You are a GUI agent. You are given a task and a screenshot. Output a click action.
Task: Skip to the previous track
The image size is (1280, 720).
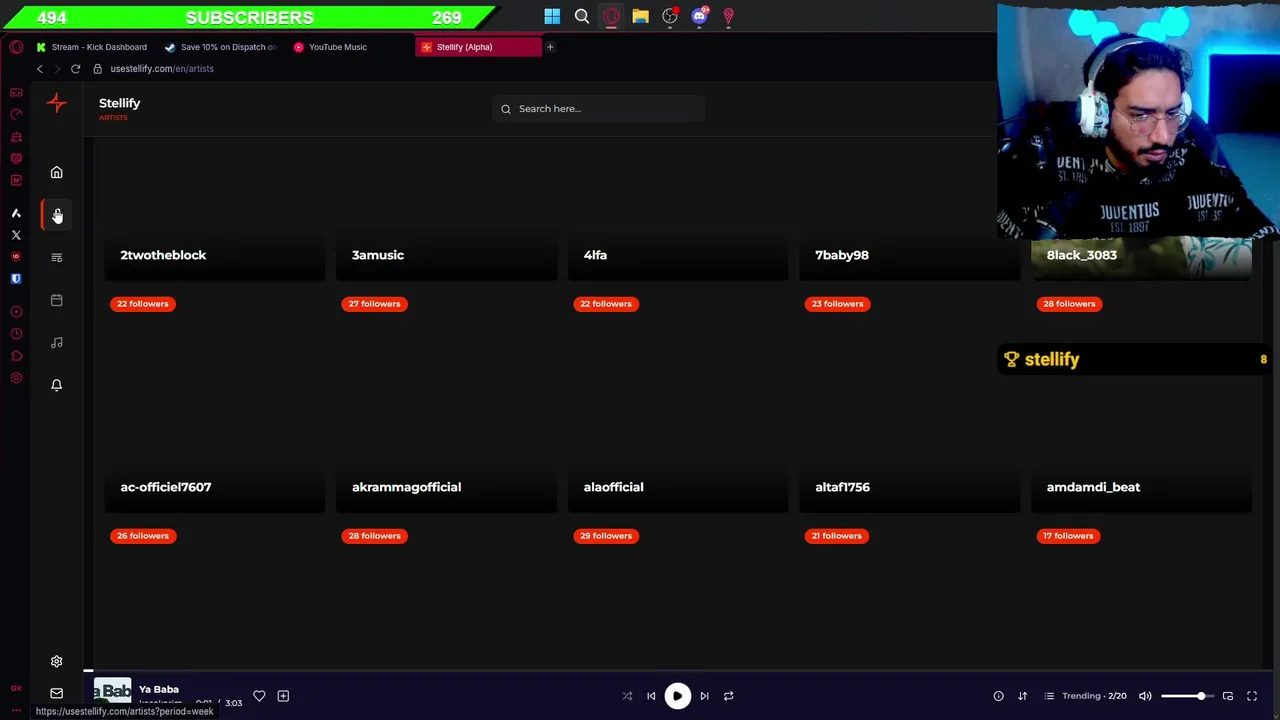coord(651,696)
